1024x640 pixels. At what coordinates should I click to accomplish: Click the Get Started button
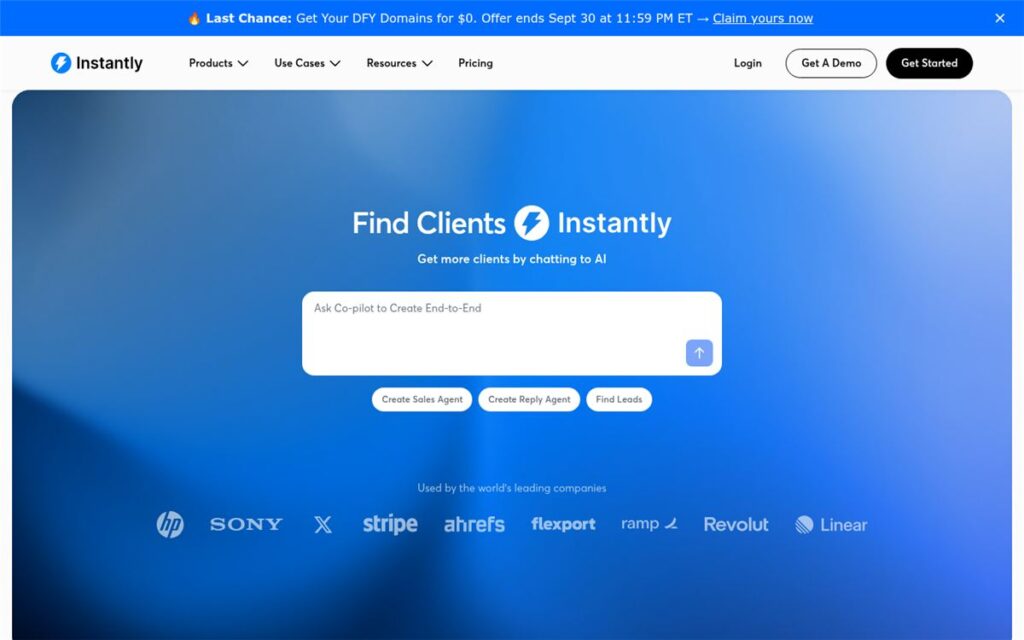click(x=929, y=63)
